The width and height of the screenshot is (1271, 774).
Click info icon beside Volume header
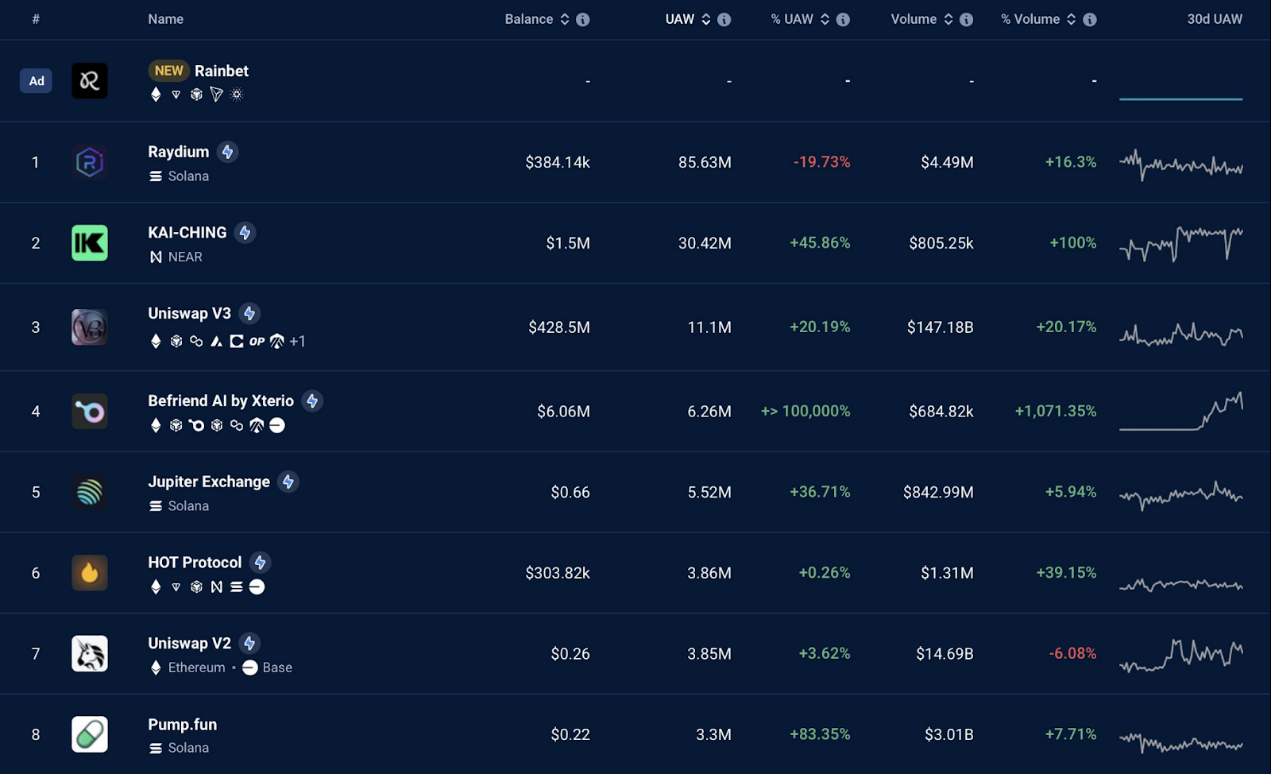tap(966, 20)
